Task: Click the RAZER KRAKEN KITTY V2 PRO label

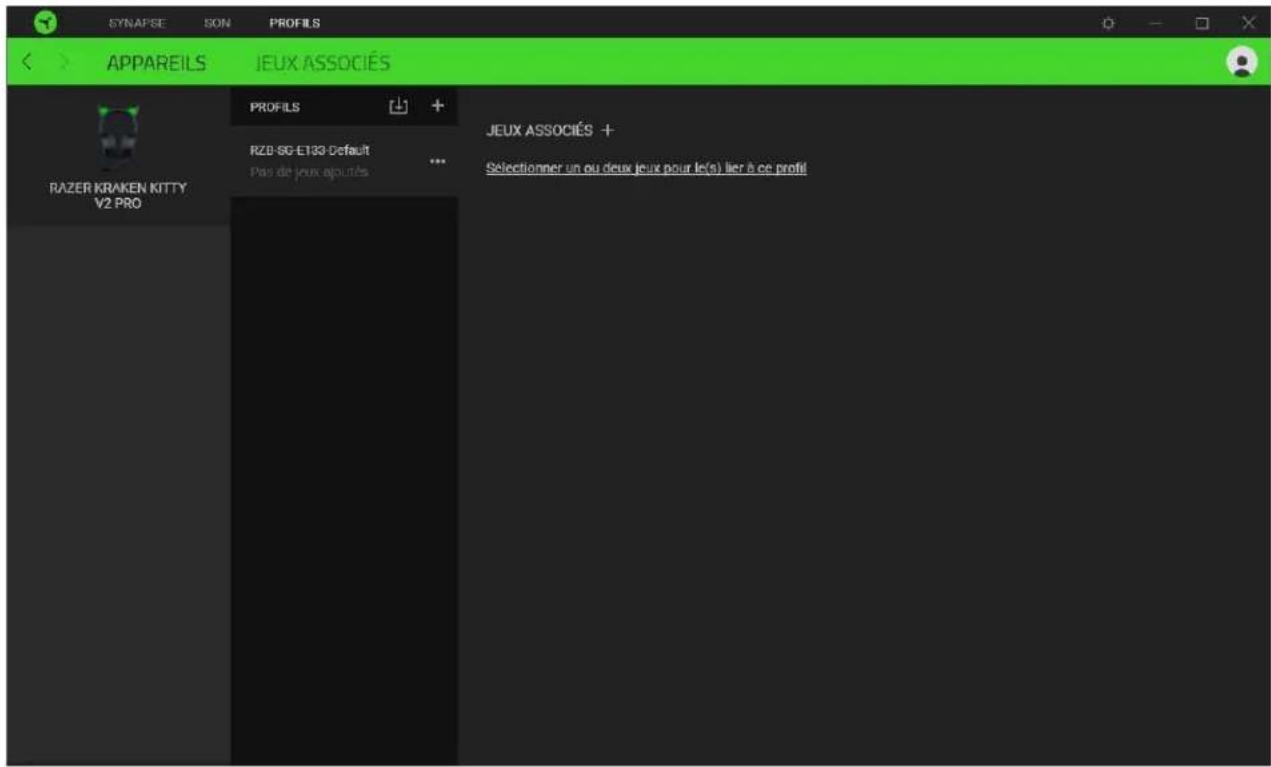Action: click(x=118, y=196)
